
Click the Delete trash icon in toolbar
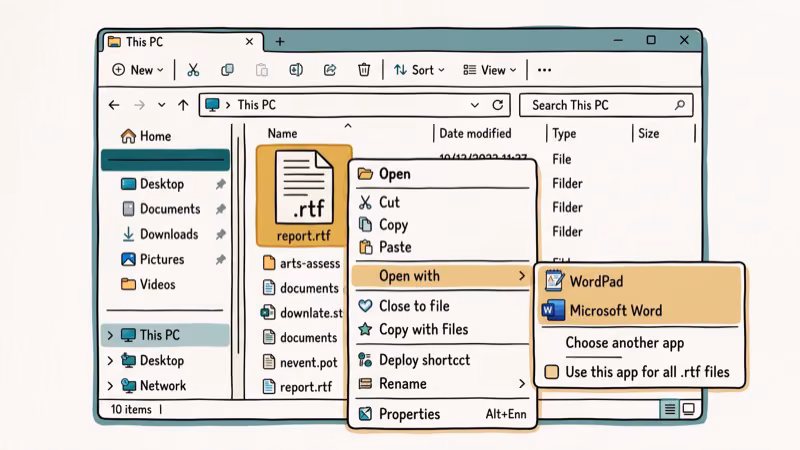pos(364,70)
